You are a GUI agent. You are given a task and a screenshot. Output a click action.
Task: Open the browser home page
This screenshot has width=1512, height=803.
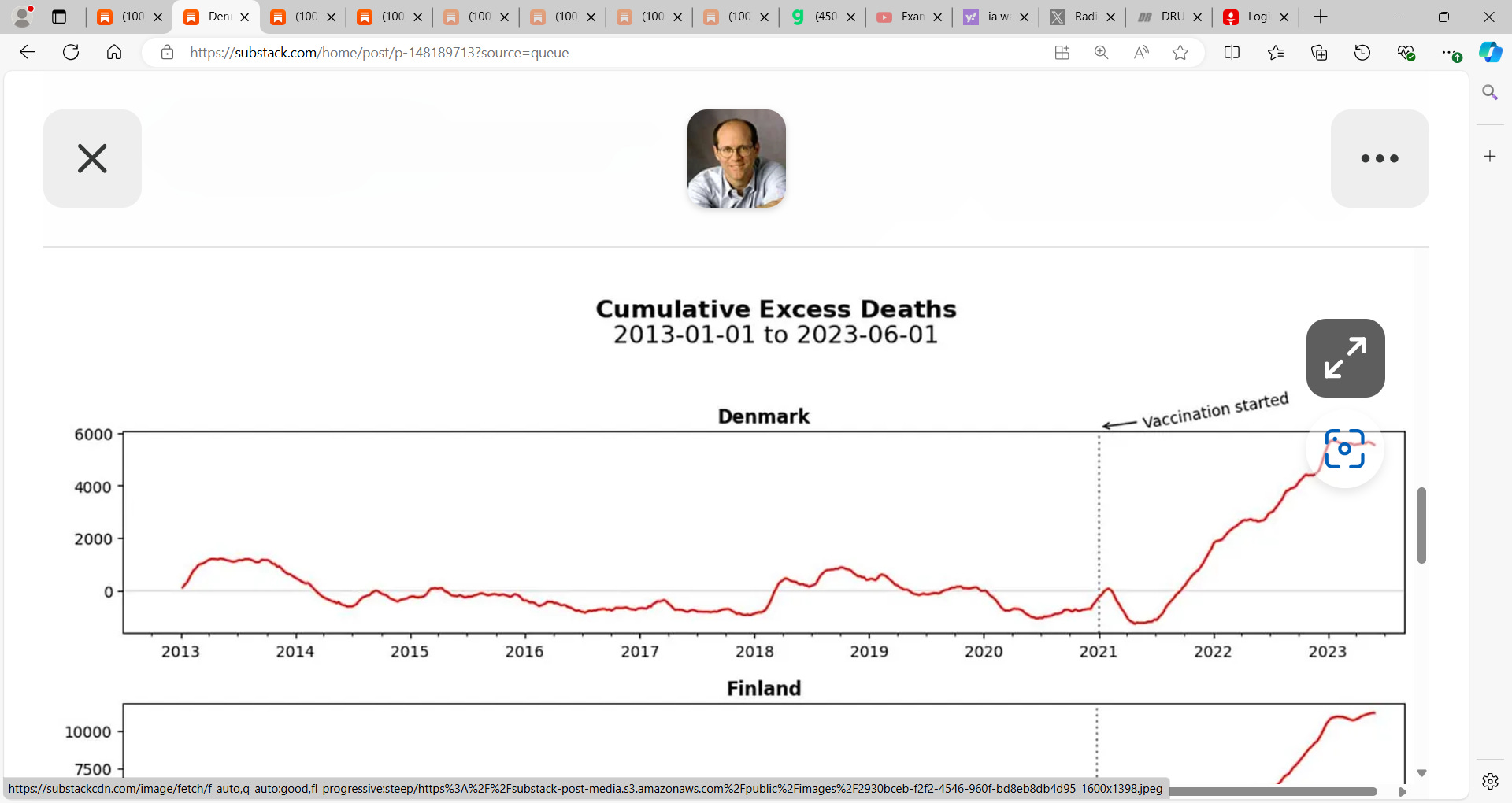click(114, 53)
